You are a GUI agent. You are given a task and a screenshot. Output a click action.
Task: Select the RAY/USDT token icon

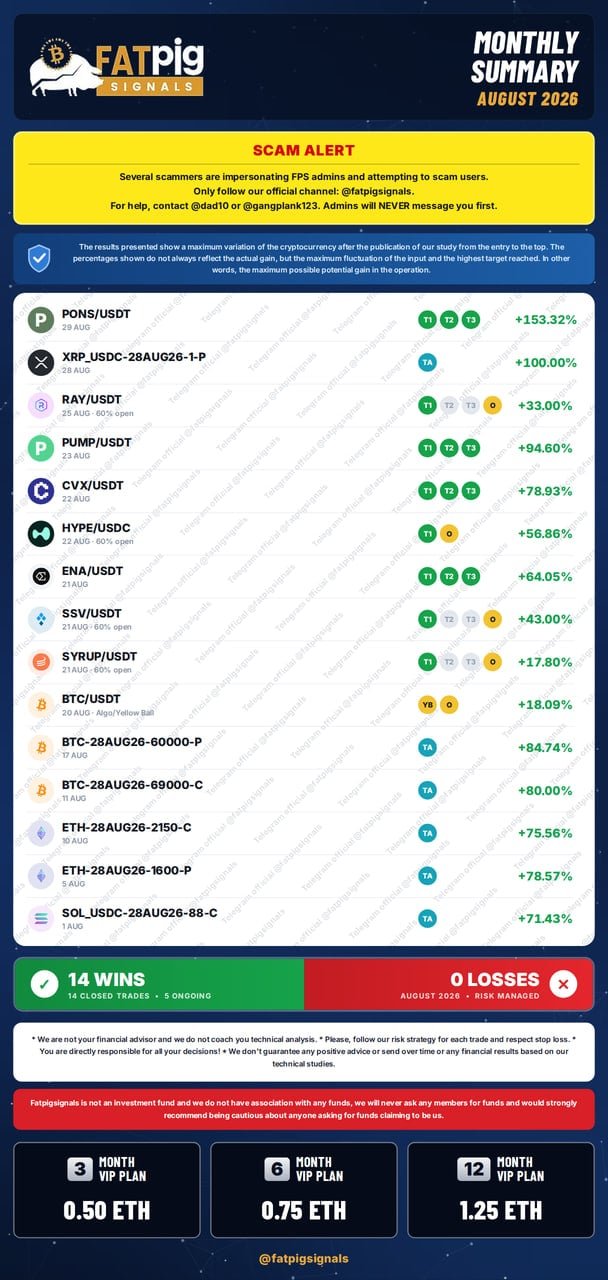pos(41,405)
